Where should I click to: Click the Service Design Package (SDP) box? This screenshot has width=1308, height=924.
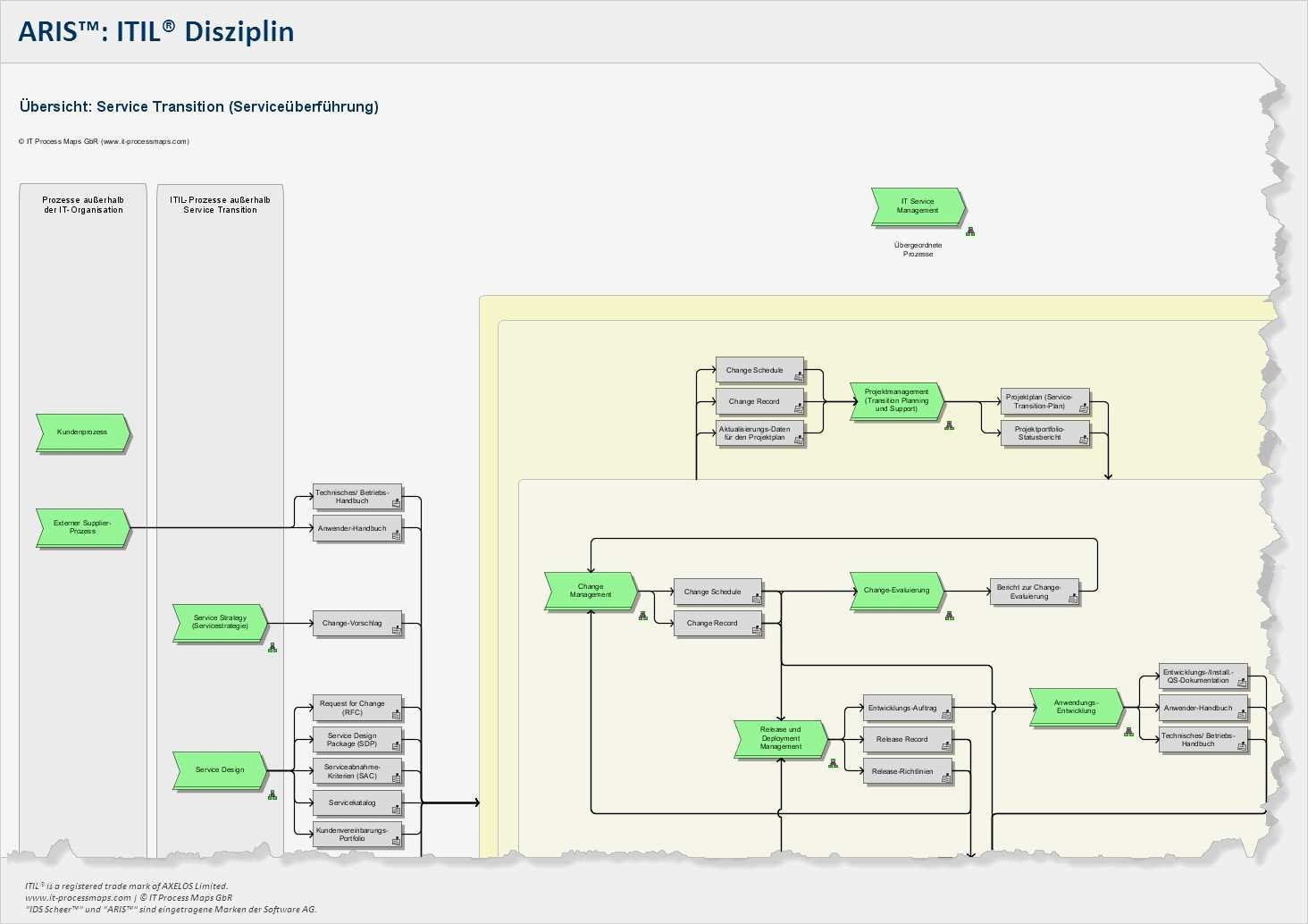pyautogui.click(x=357, y=740)
